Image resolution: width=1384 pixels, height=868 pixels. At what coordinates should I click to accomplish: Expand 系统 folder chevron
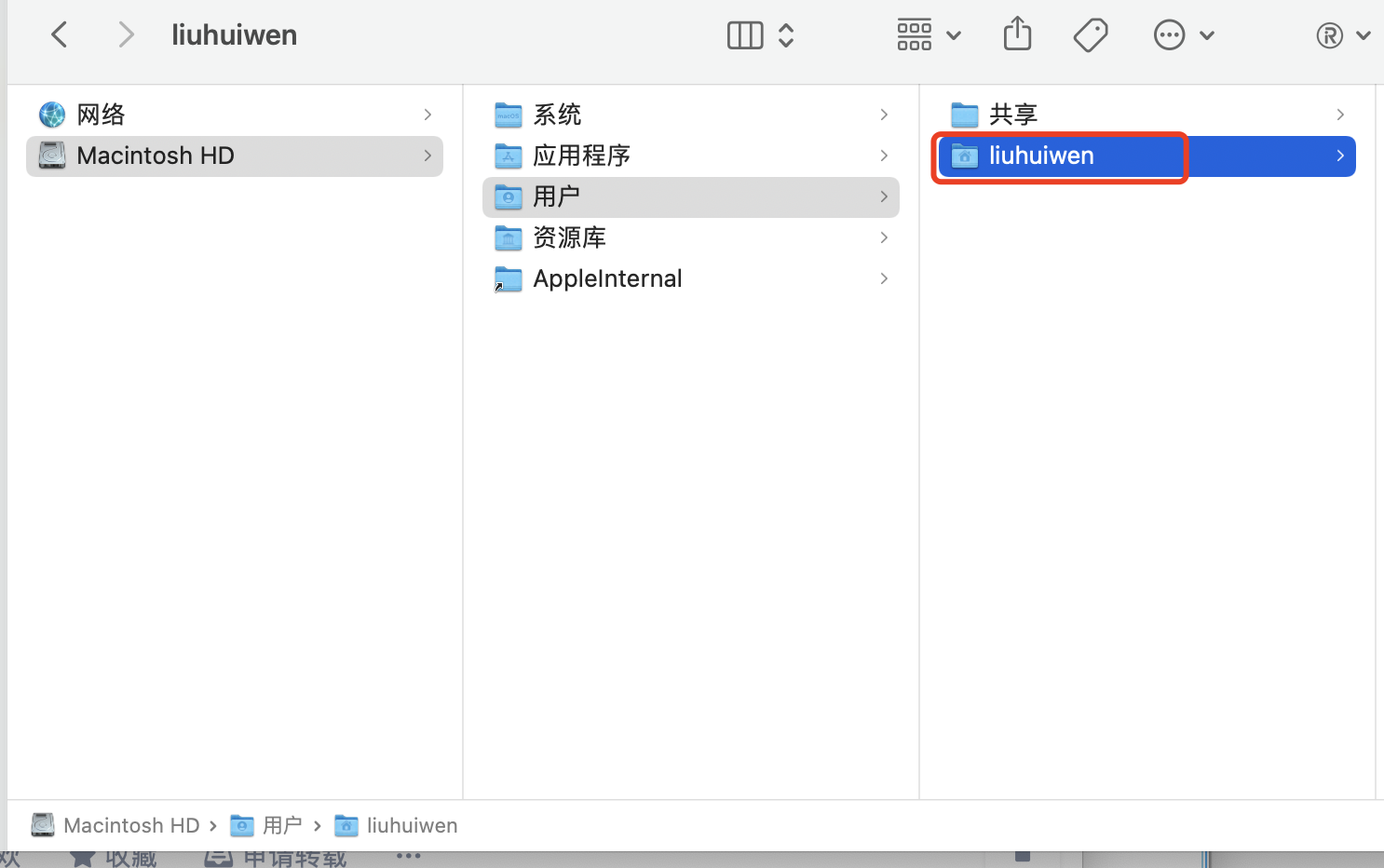click(x=884, y=115)
